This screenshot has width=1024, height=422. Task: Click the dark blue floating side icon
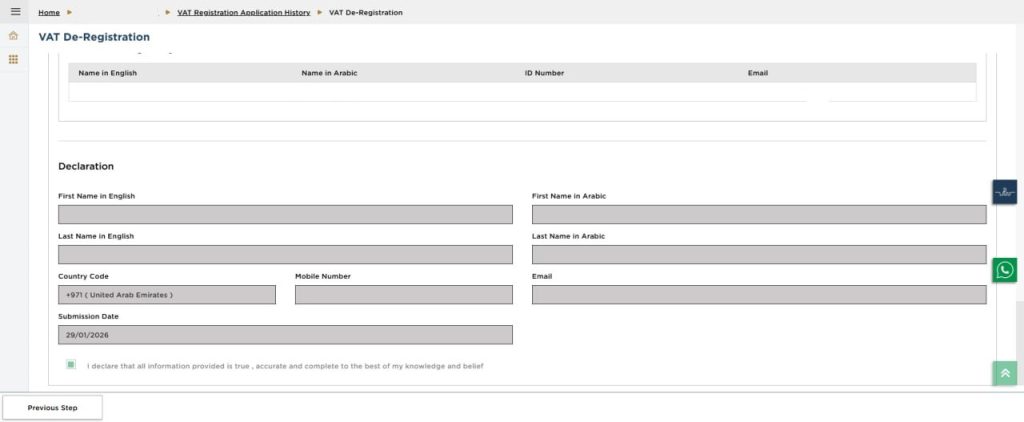[1004, 192]
